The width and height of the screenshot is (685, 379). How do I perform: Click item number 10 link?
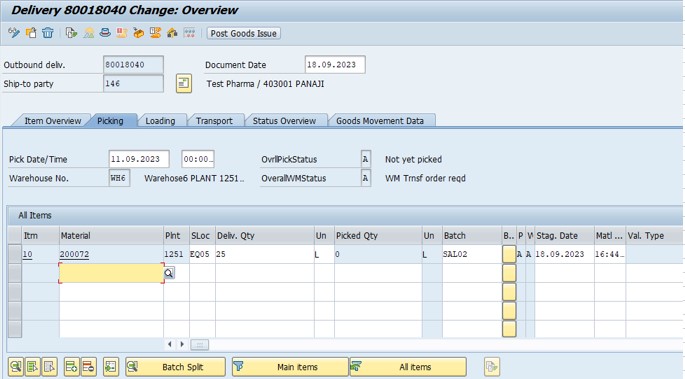[x=27, y=254]
